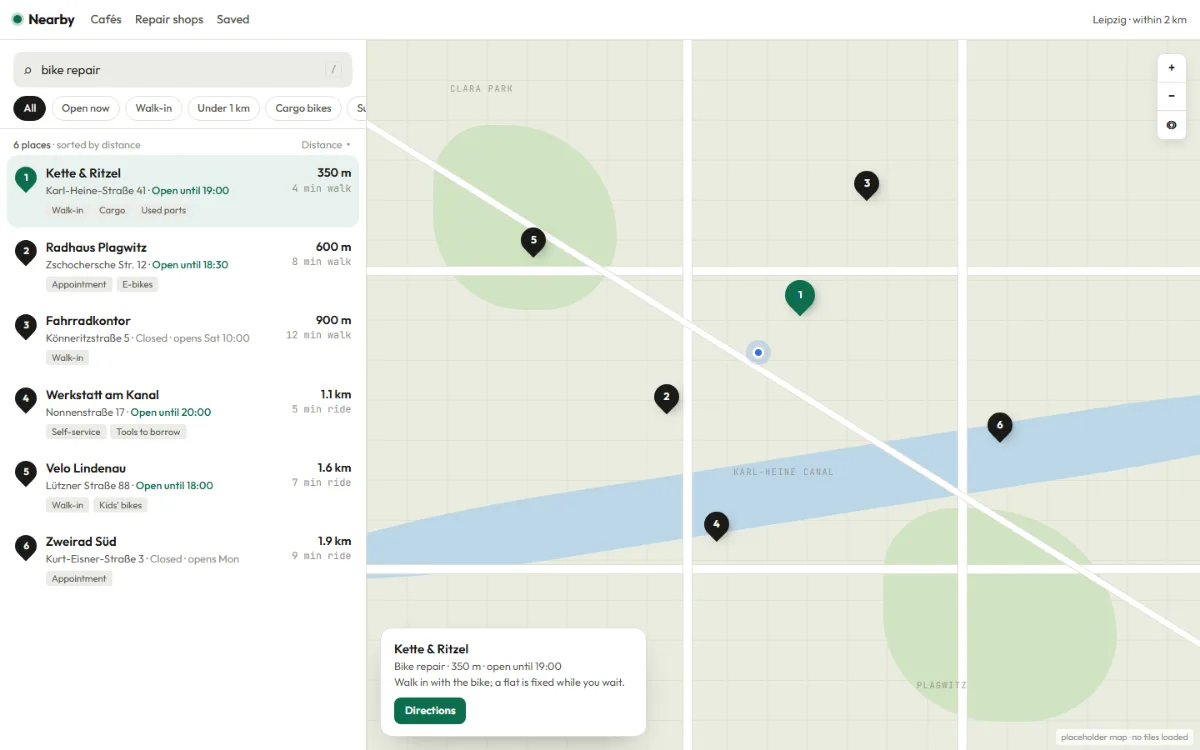
Task: Toggle the Open now filter
Action: 86,108
